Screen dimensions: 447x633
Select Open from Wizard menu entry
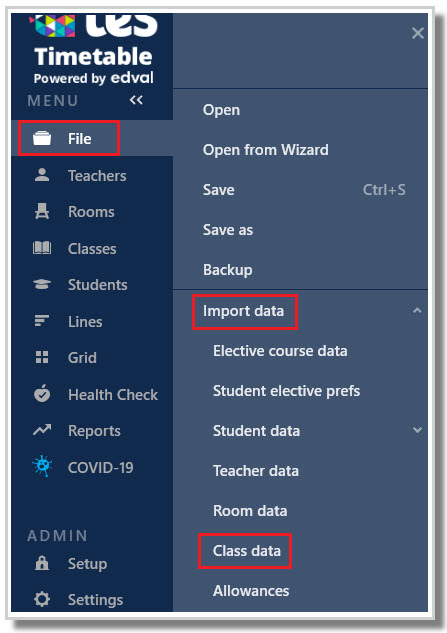click(x=266, y=150)
